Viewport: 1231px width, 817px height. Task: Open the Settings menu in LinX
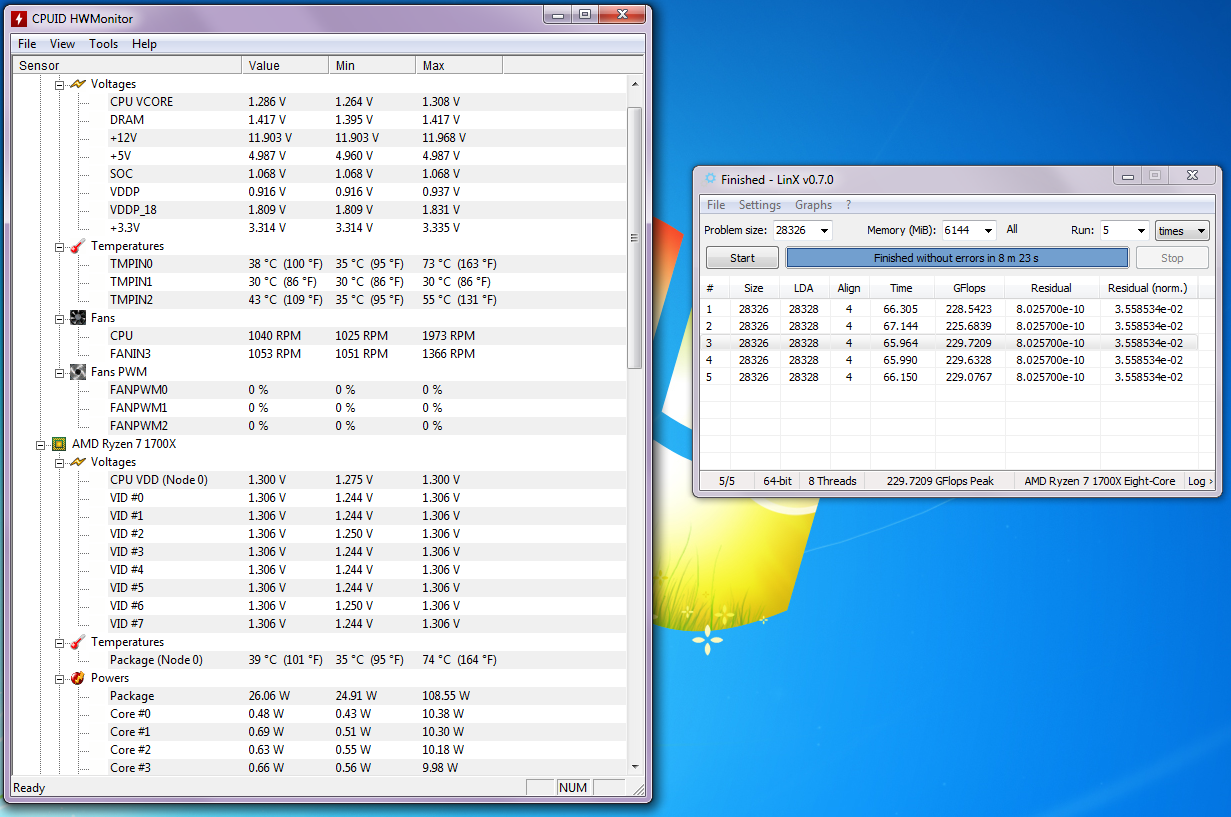(x=760, y=205)
